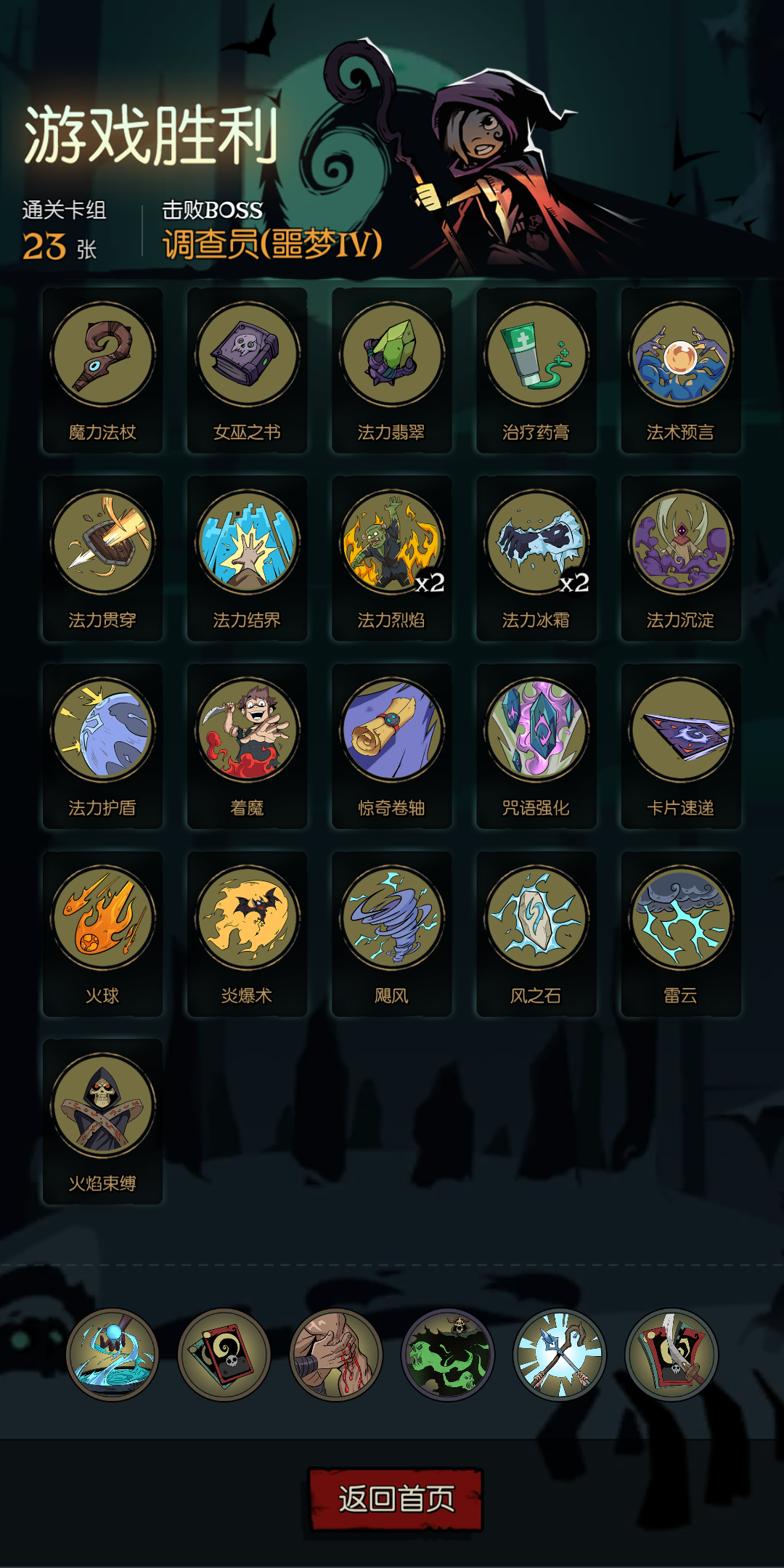Select the green ghosts relic icon
Viewport: 784px width, 1568px height.
click(x=448, y=1355)
